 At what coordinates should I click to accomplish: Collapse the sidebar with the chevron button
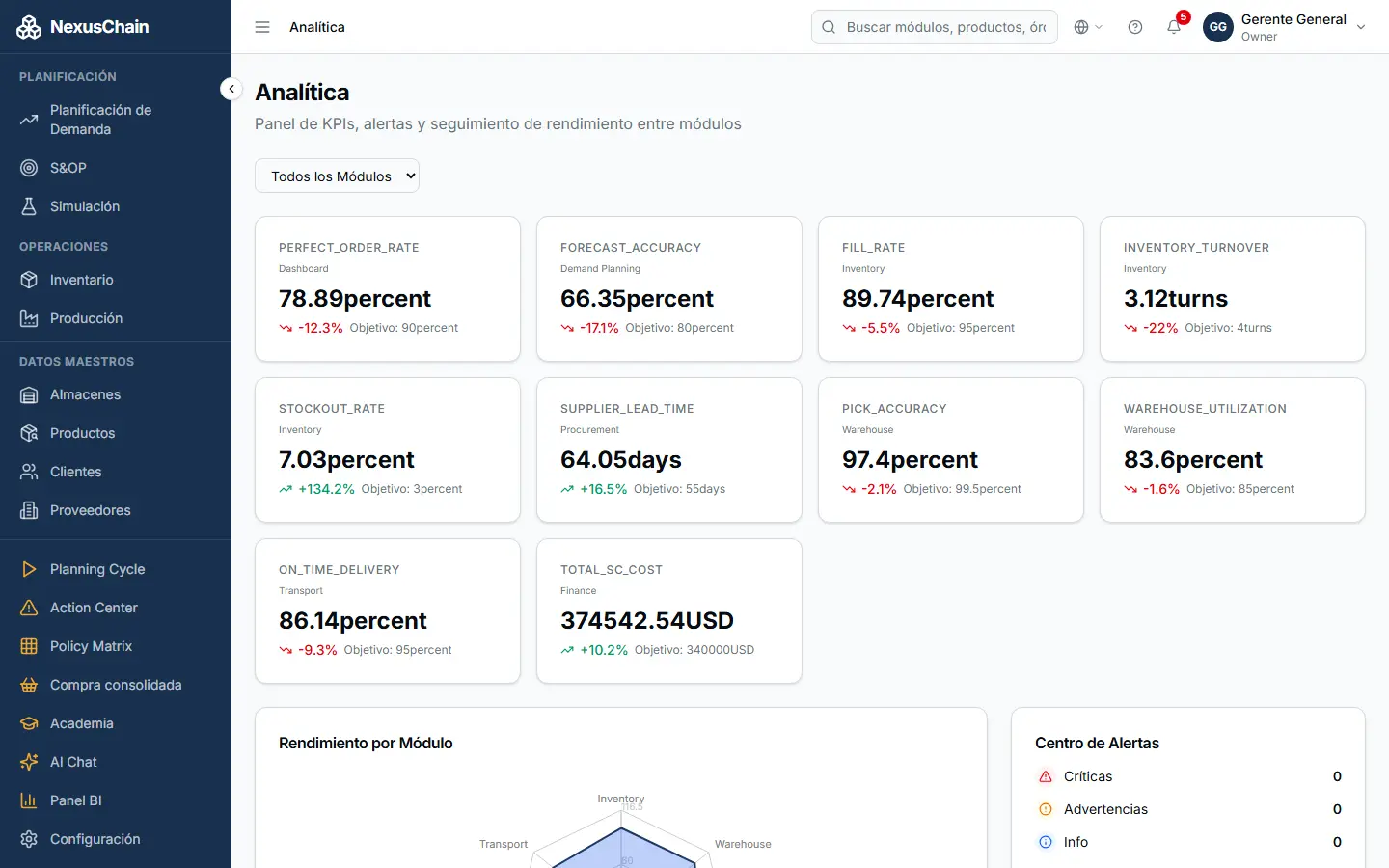coord(231,89)
